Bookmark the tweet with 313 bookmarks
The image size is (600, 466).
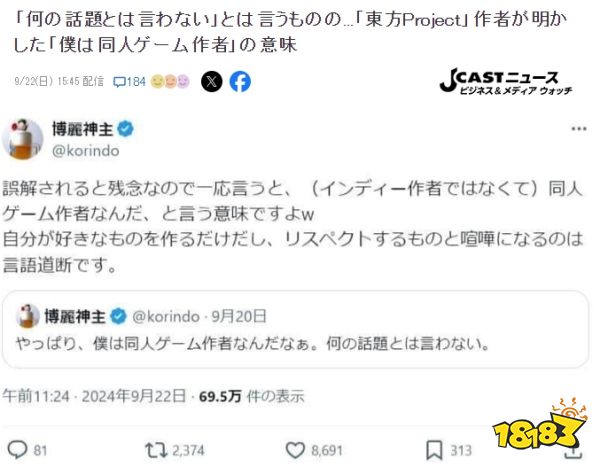[448, 450]
